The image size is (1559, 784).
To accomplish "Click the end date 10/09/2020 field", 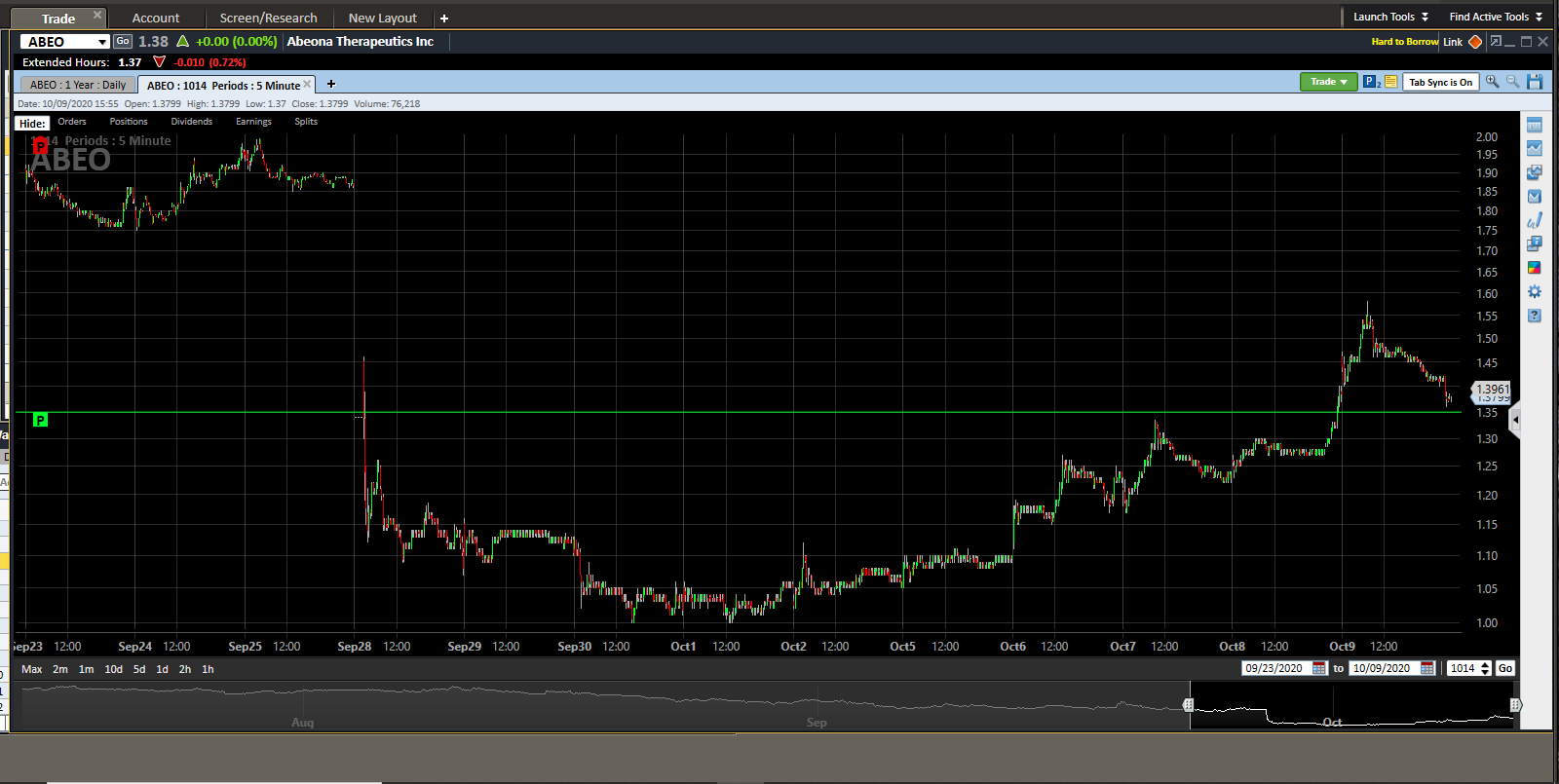I will [1382, 668].
